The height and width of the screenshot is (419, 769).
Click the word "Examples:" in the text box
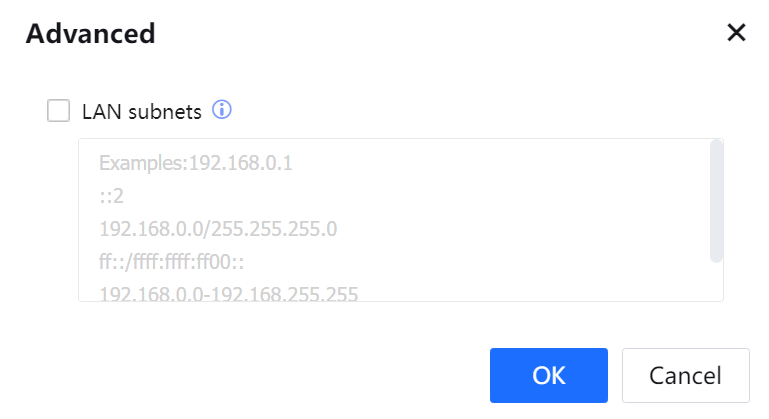(x=138, y=164)
